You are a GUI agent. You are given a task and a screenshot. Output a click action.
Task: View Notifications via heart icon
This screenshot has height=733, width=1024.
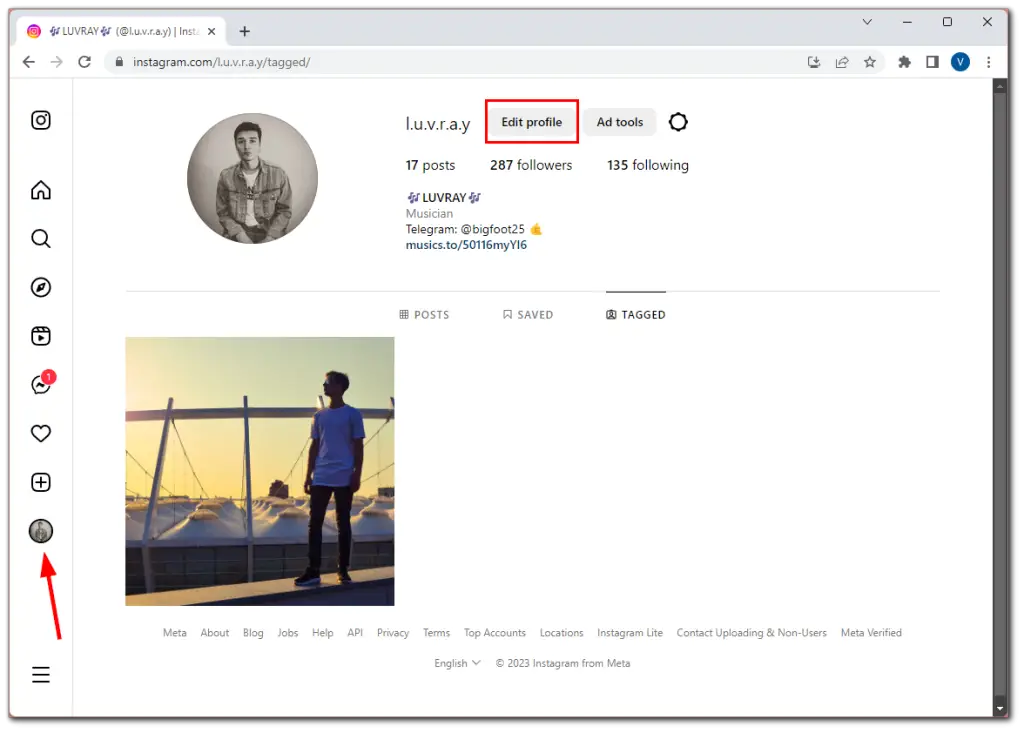click(x=40, y=433)
